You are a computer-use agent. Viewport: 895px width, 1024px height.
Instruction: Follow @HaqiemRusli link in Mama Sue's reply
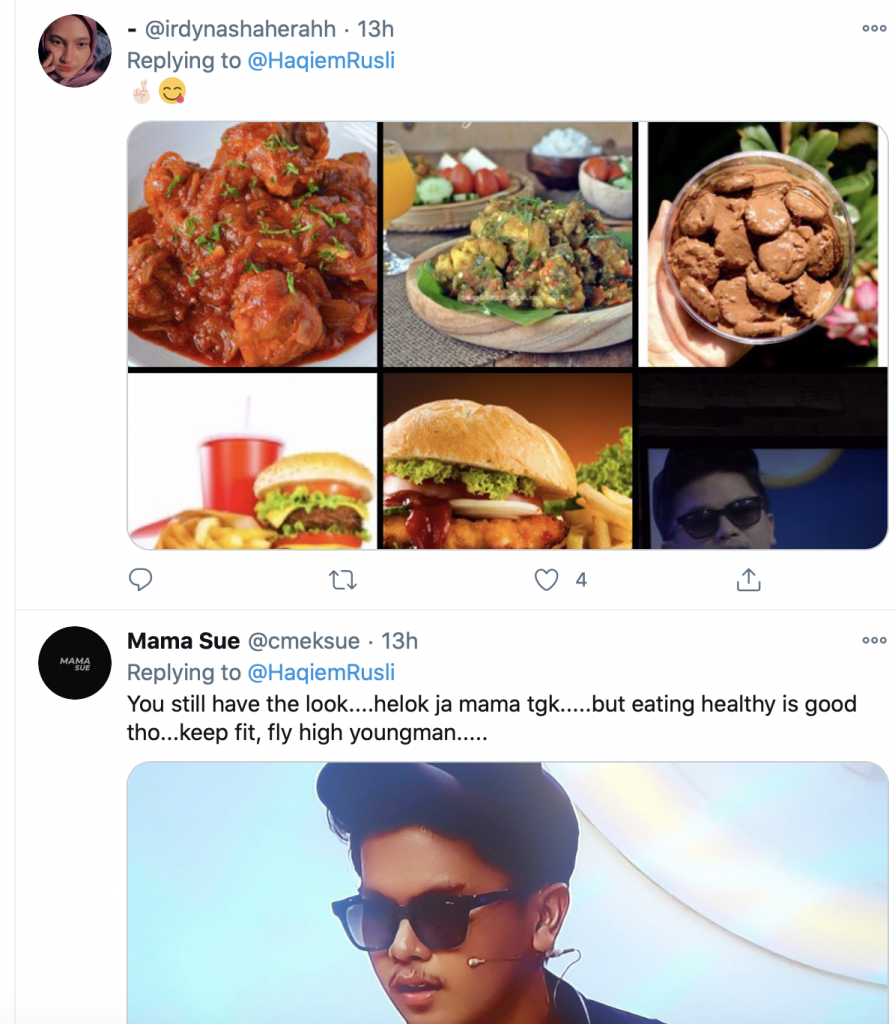point(321,672)
